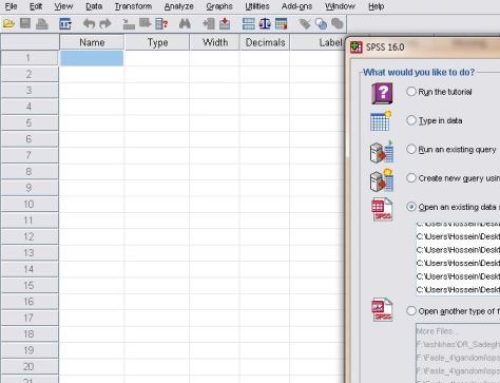Click the Select Cases toolbar icon
The height and width of the screenshot is (383, 500).
281,24
